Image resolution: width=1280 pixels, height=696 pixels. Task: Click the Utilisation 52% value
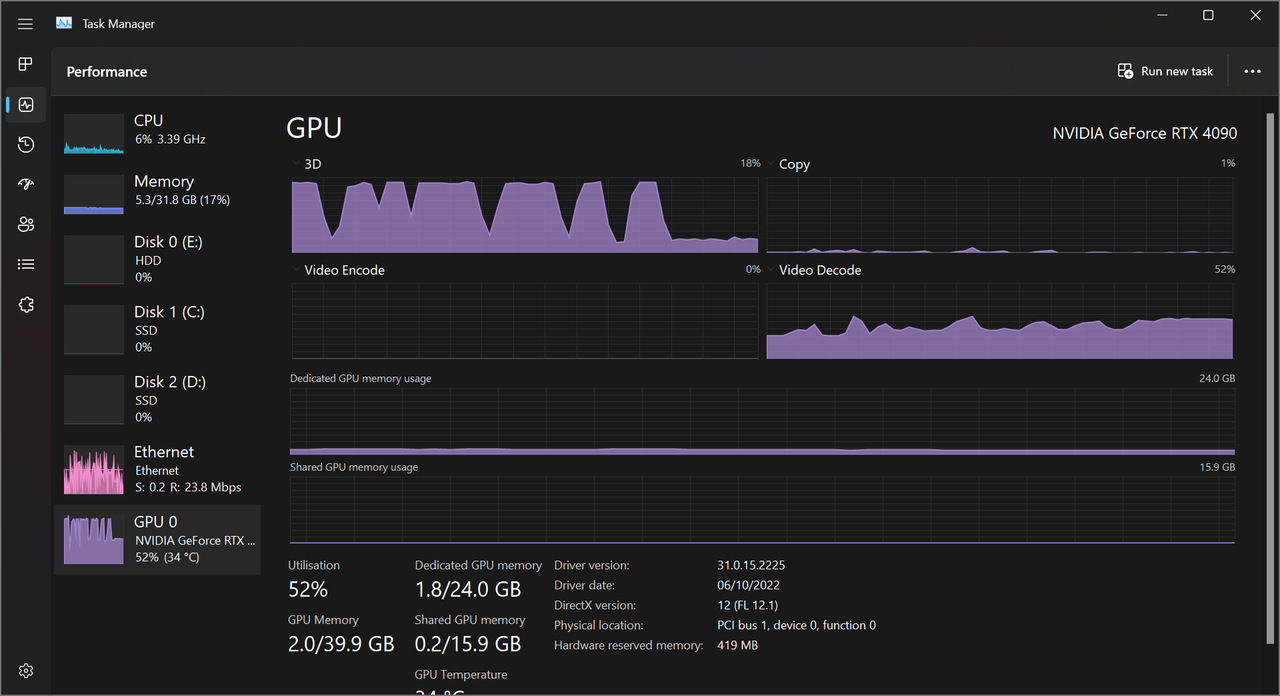point(308,589)
